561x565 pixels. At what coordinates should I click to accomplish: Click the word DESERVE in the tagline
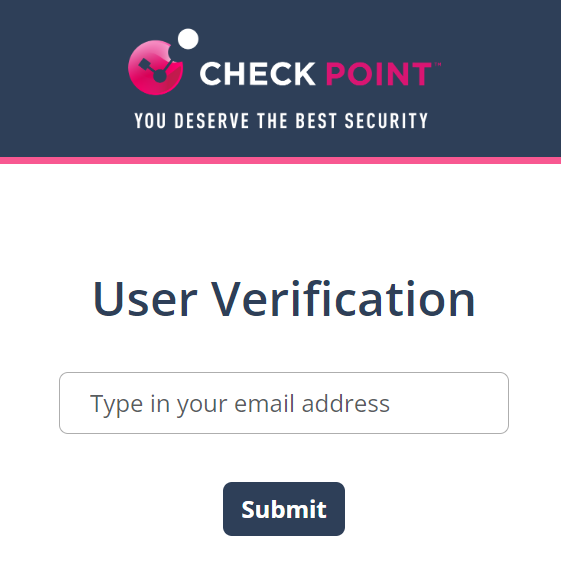[x=212, y=121]
